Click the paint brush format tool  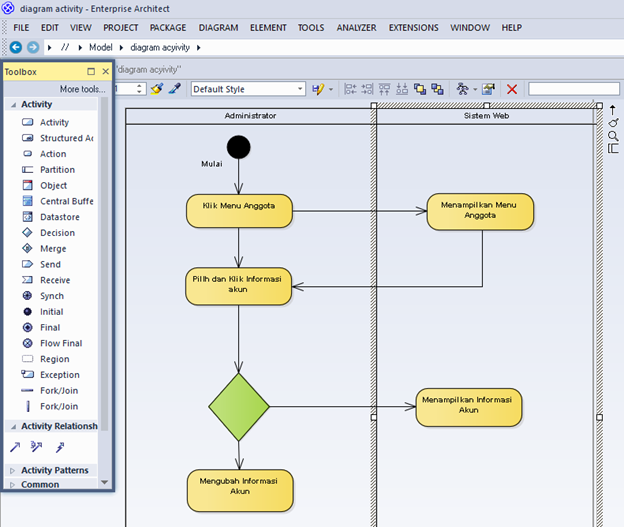point(157,89)
